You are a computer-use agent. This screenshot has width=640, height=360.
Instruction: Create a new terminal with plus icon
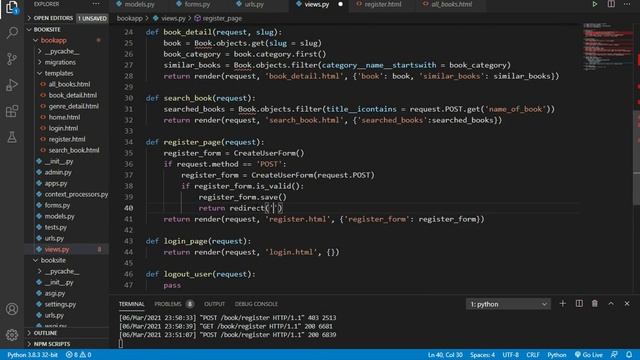[562, 304]
